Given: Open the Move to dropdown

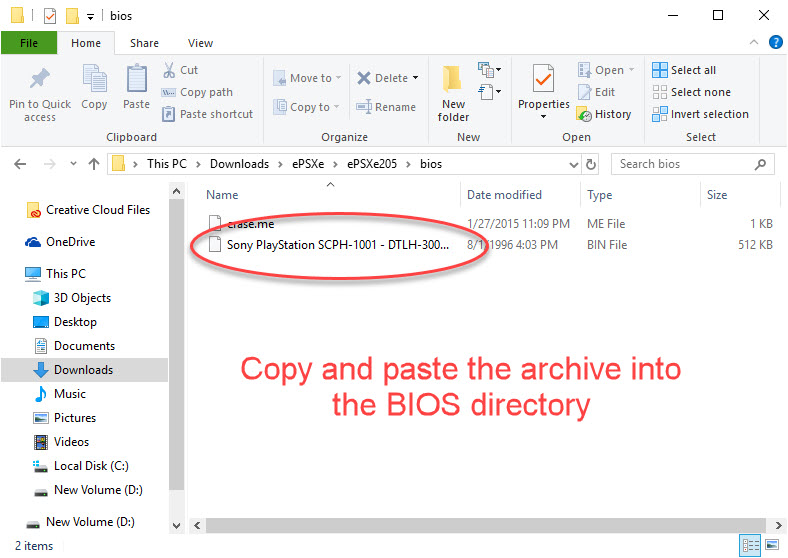Looking at the screenshot, I should pyautogui.click(x=307, y=78).
